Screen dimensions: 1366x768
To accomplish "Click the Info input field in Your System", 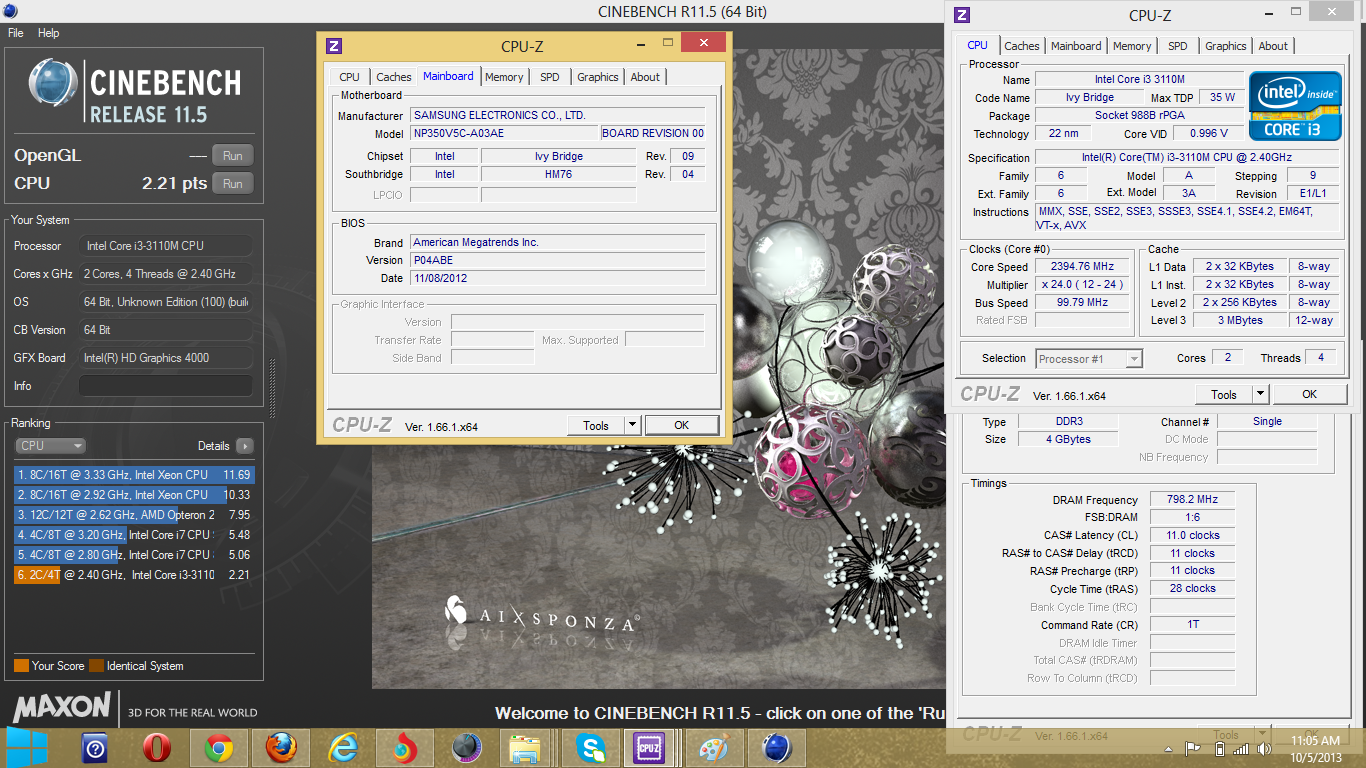I will 166,386.
